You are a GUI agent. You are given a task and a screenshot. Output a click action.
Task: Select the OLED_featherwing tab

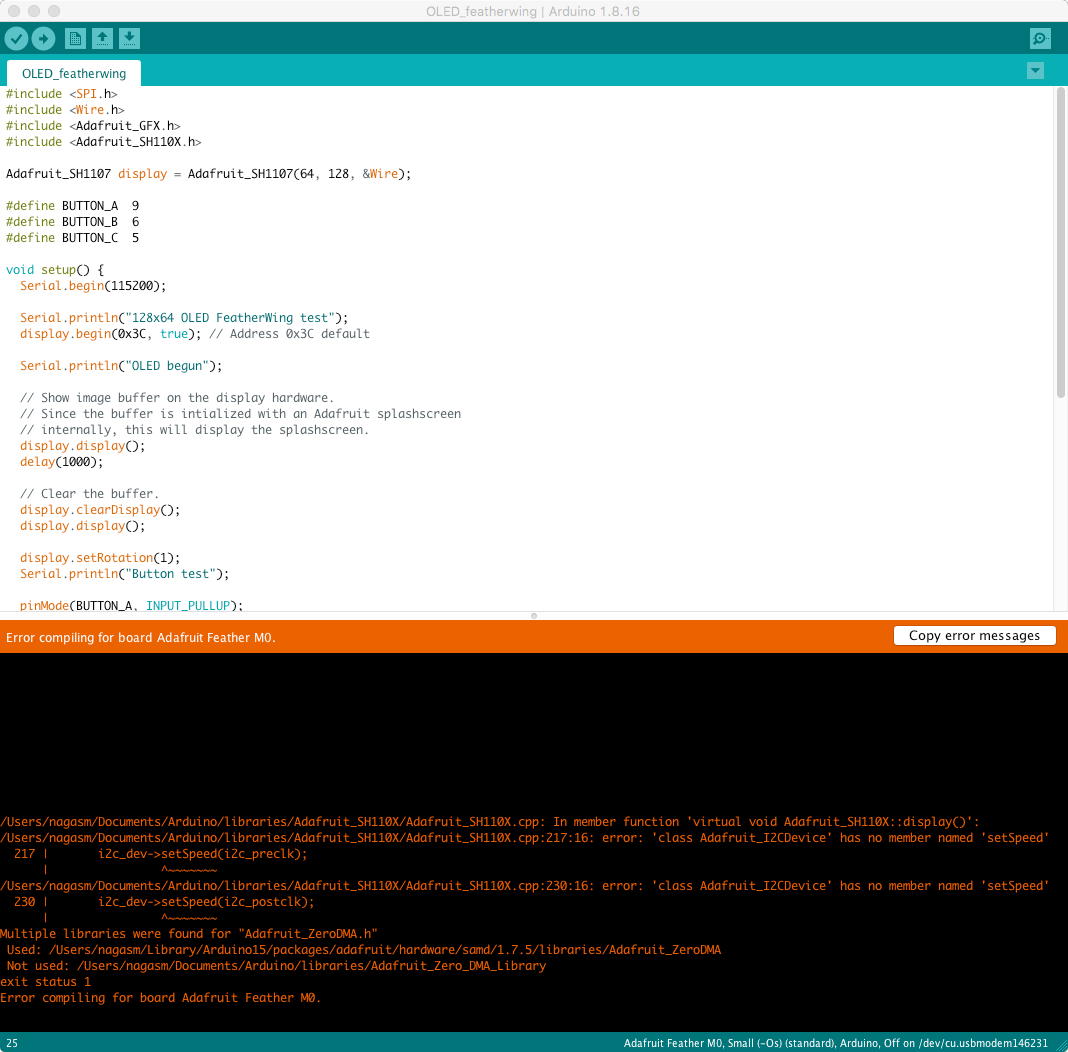point(74,73)
